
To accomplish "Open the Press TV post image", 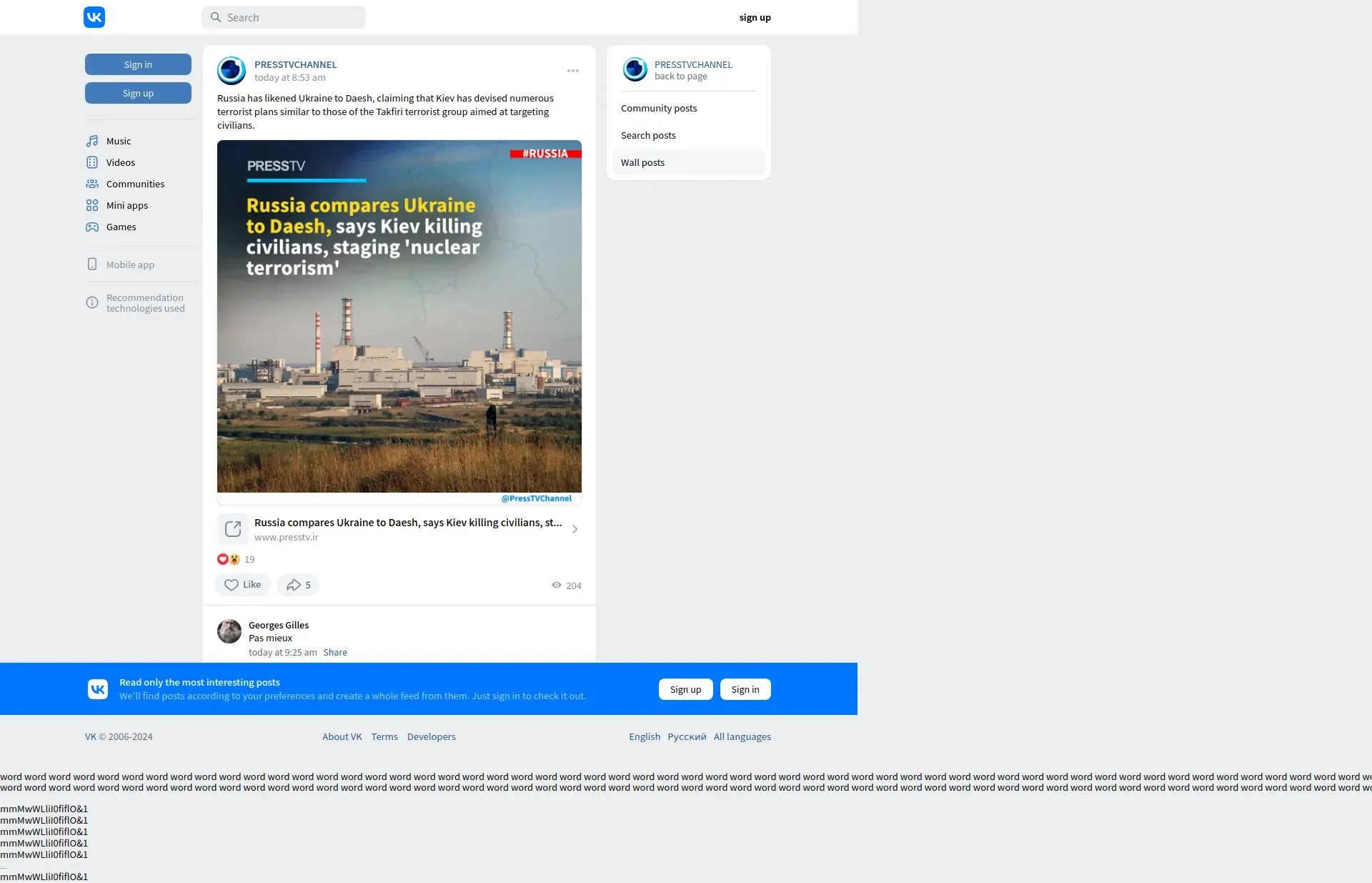I will (399, 322).
